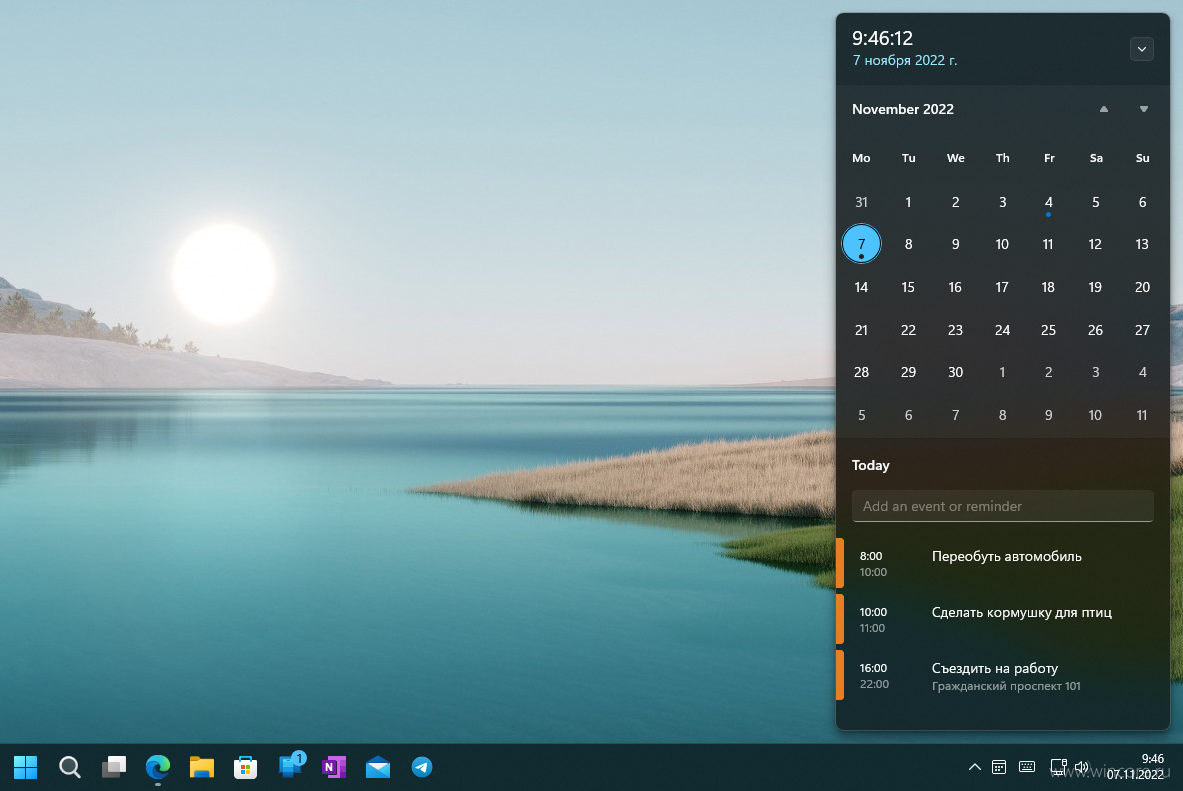The image size is (1183, 791).
Task: Open network status tray icon
Action: click(1058, 767)
